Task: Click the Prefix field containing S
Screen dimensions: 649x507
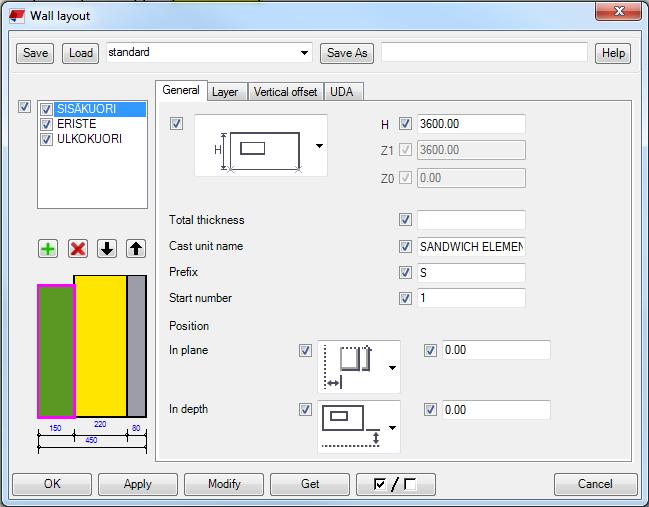Action: coord(471,273)
